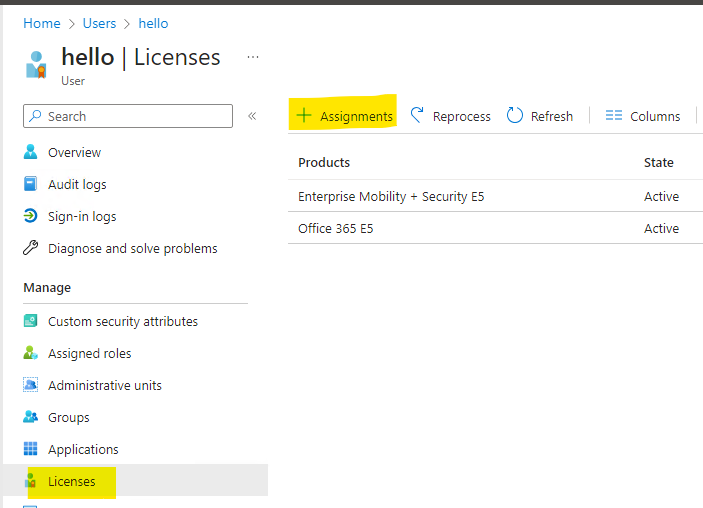Viewport: 703px width, 508px height.
Task: Click the Reprocess button
Action: coord(451,116)
